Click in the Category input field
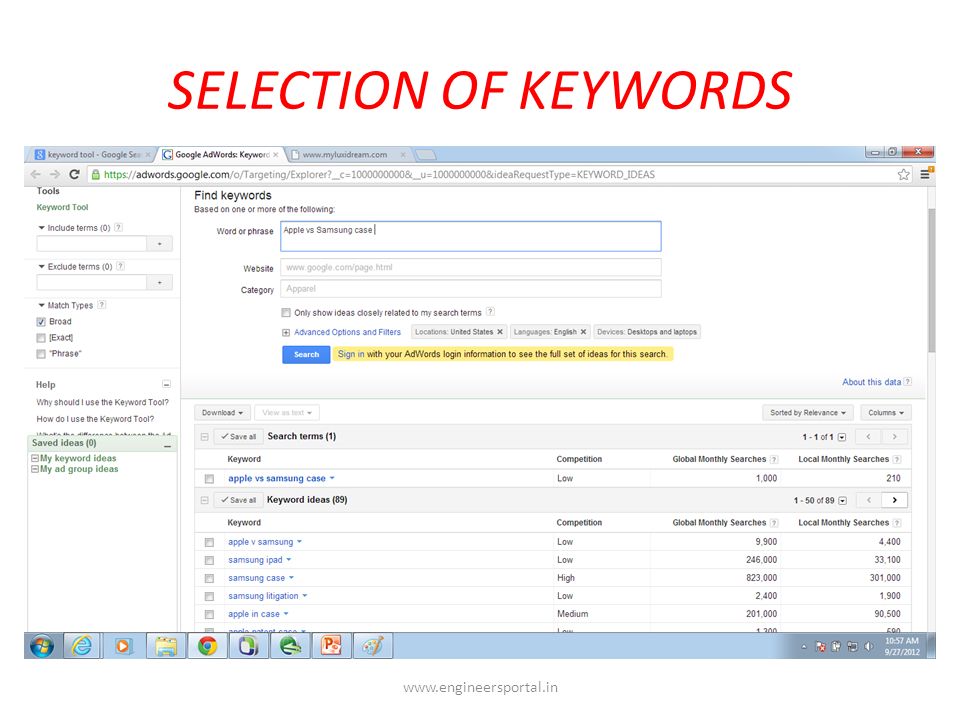960x720 pixels. 471,289
